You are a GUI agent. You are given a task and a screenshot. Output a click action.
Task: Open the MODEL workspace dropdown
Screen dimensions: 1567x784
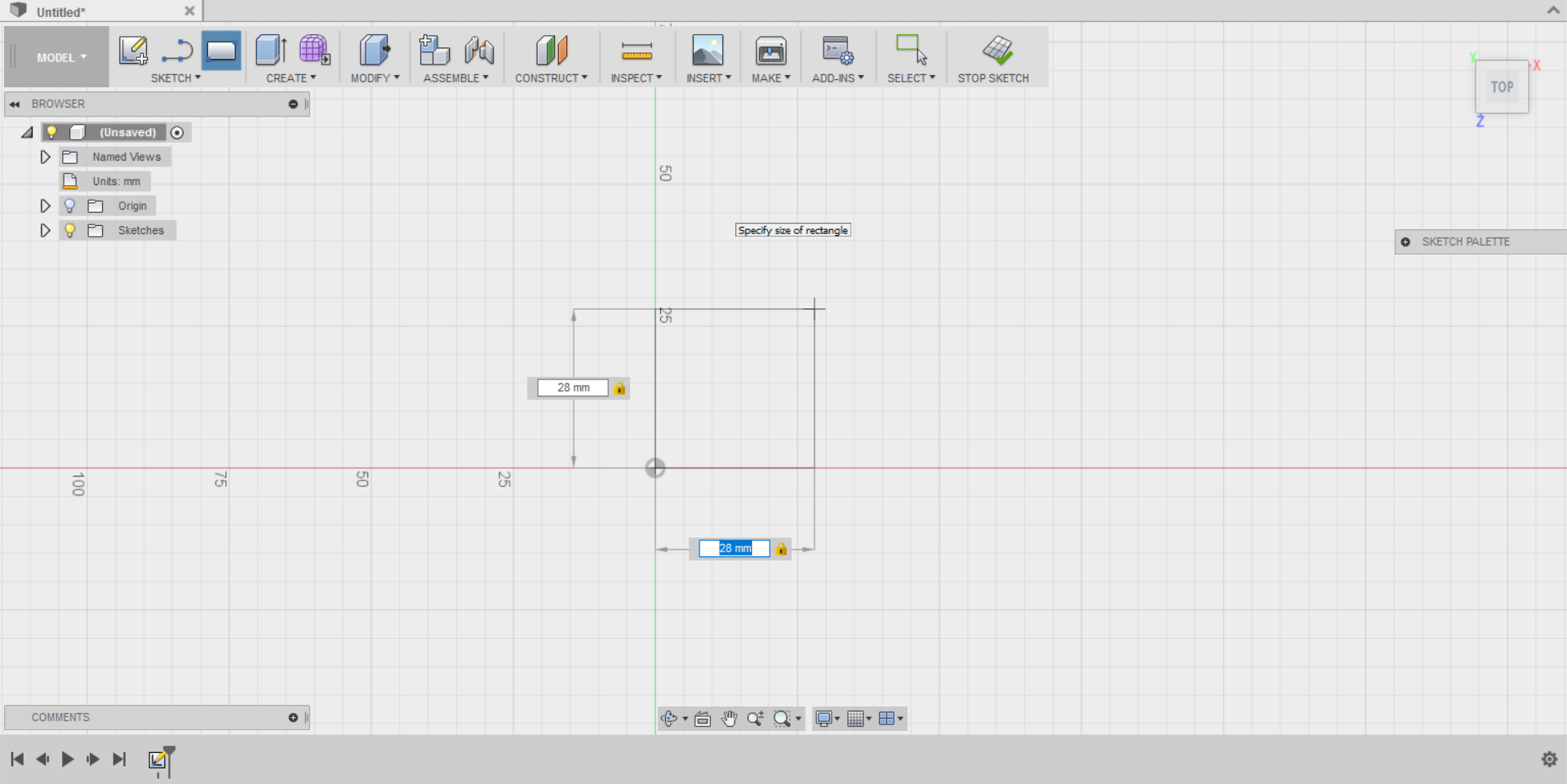[x=61, y=58]
